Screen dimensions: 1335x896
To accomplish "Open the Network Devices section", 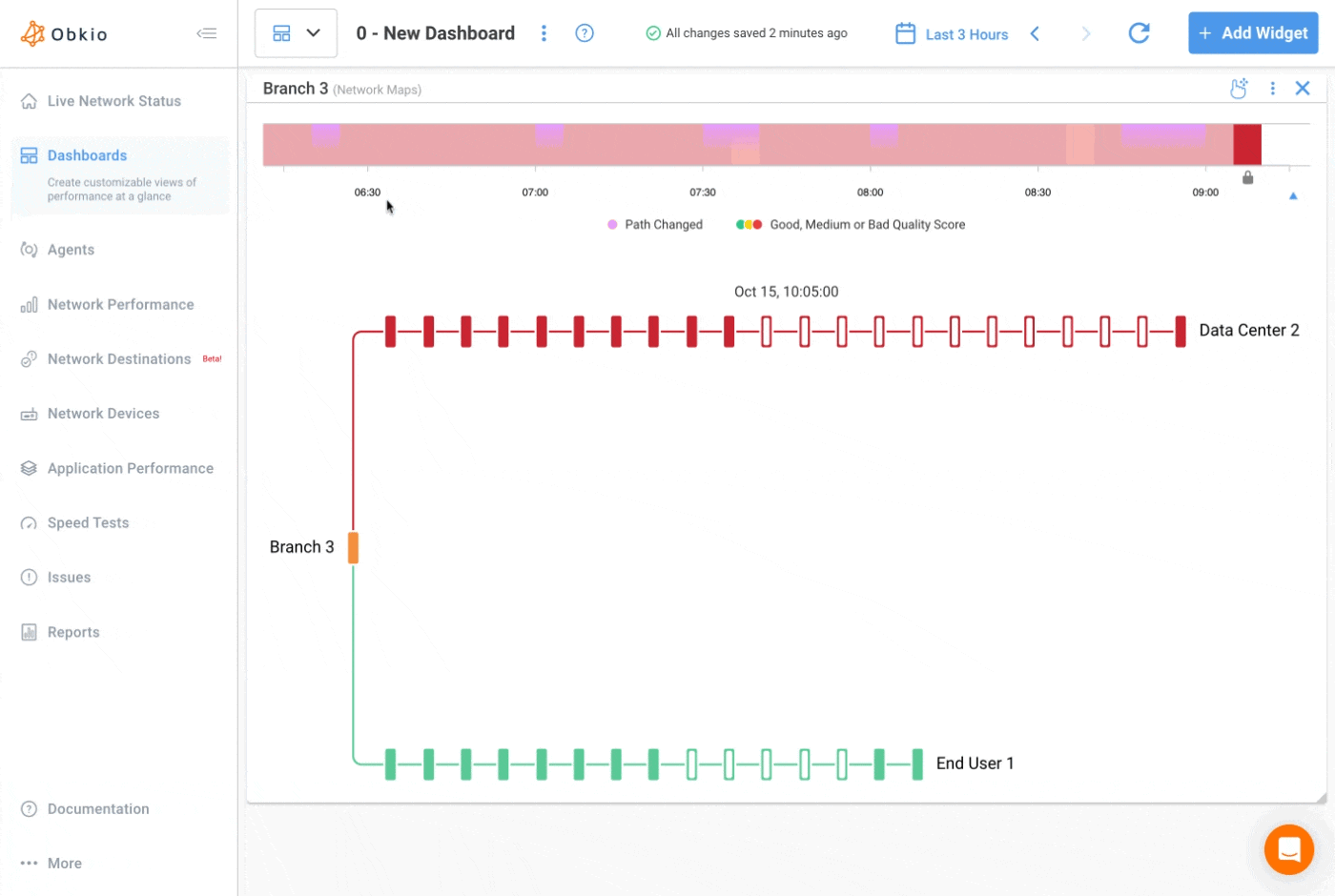I will pyautogui.click(x=29, y=413).
